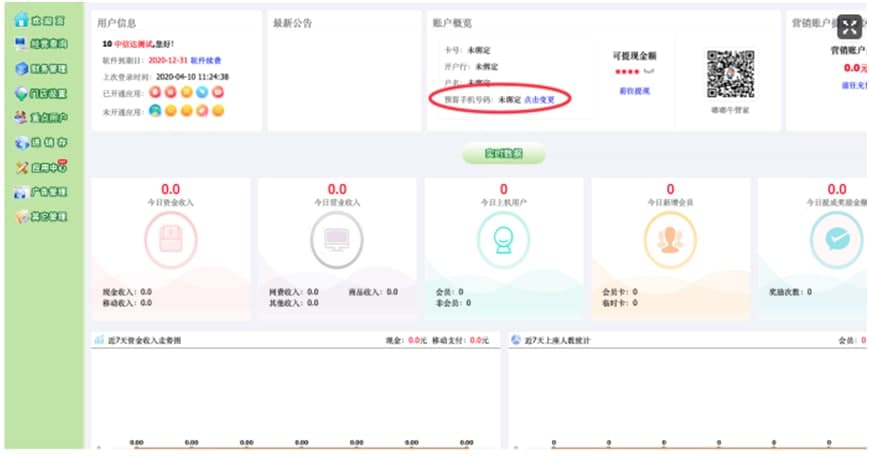The image size is (869, 456).
Task: Click the 前往提现 withdraw link
Action: click(x=634, y=91)
